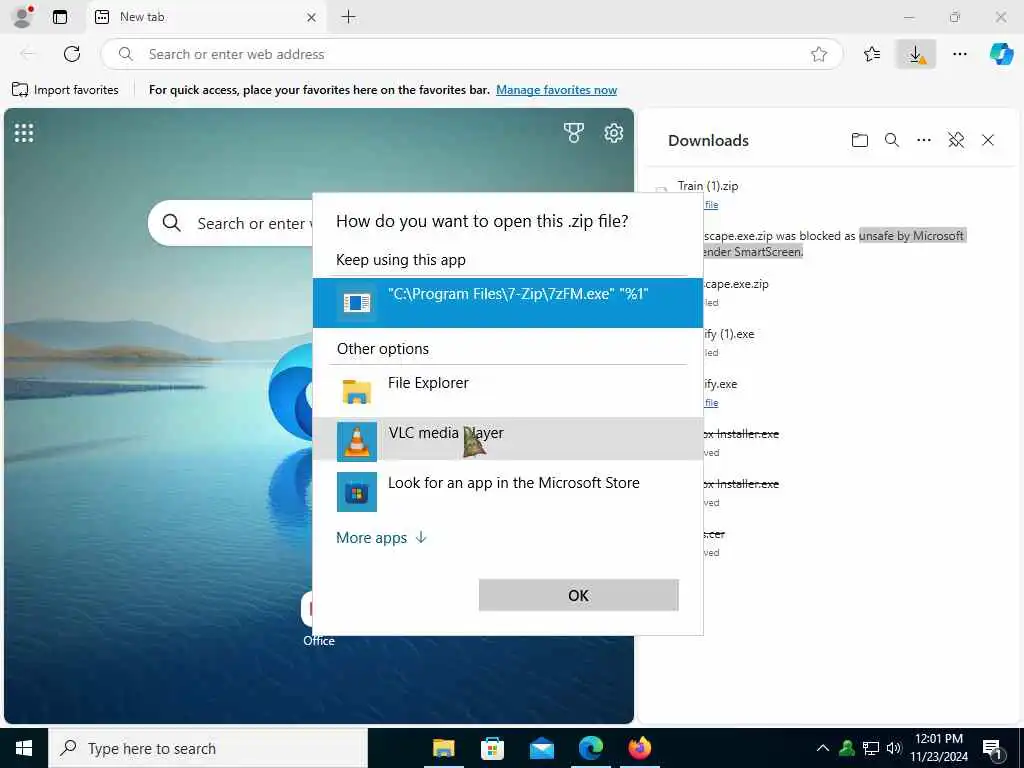This screenshot has width=1024, height=768.
Task: Click the new tab page search box
Action: 232,223
